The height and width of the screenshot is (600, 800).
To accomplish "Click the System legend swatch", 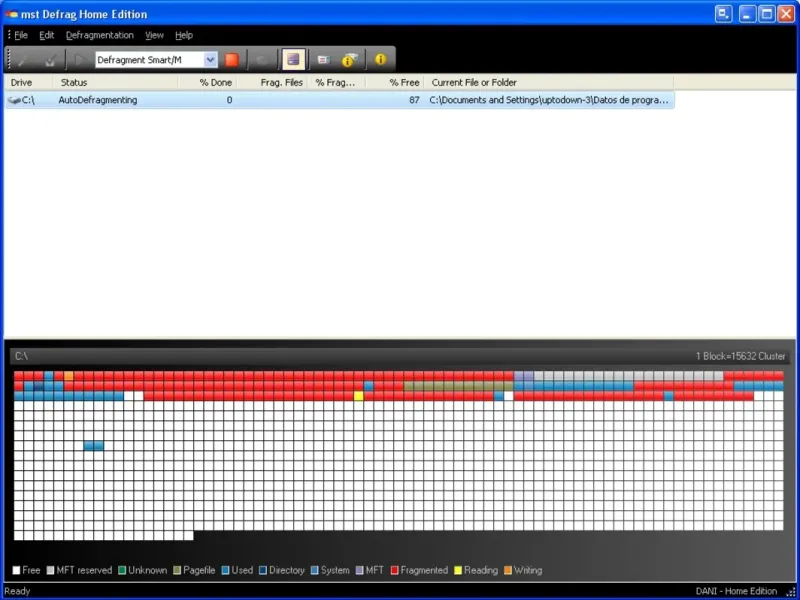I will tap(315, 570).
